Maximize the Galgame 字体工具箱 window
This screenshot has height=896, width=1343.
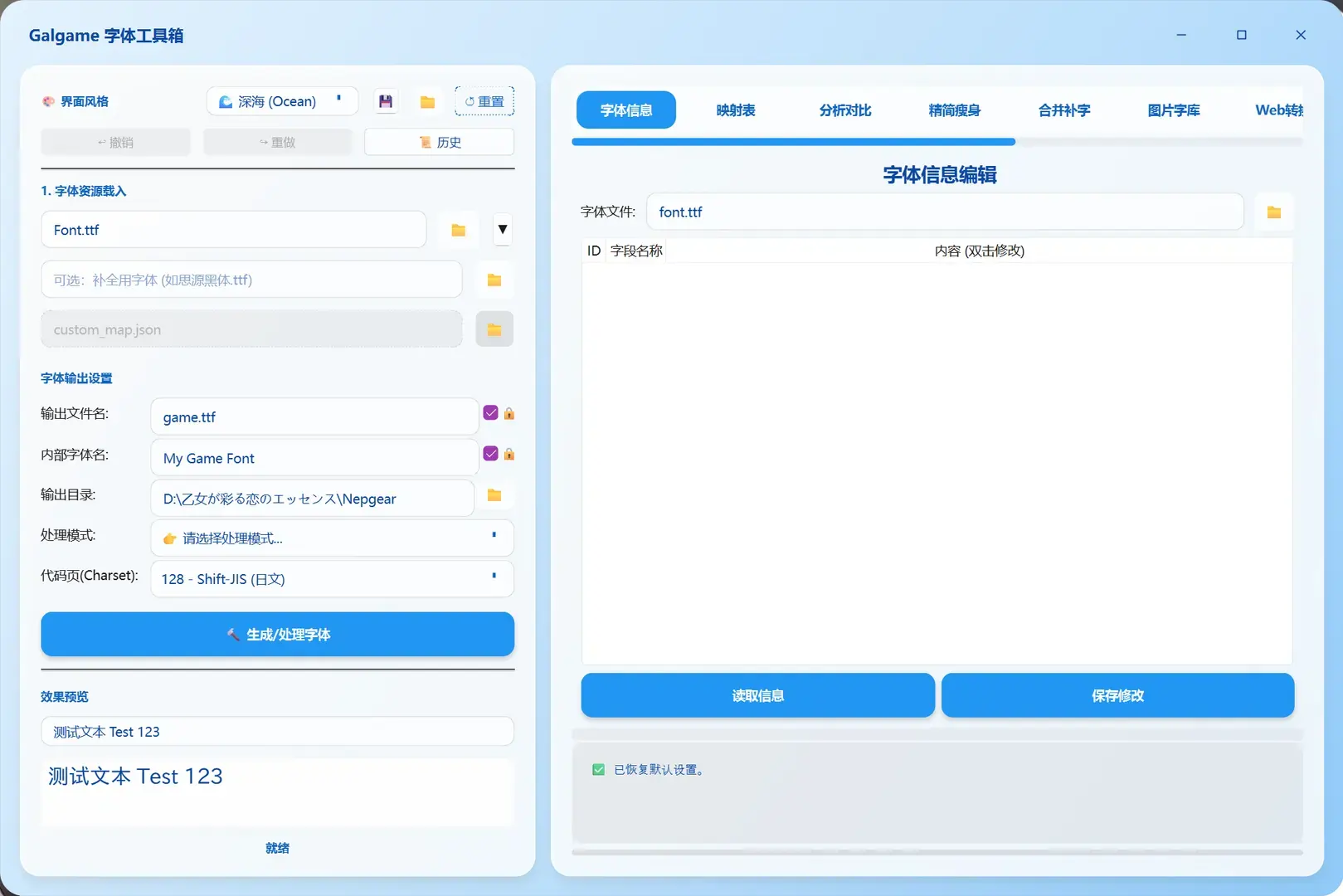1242,35
